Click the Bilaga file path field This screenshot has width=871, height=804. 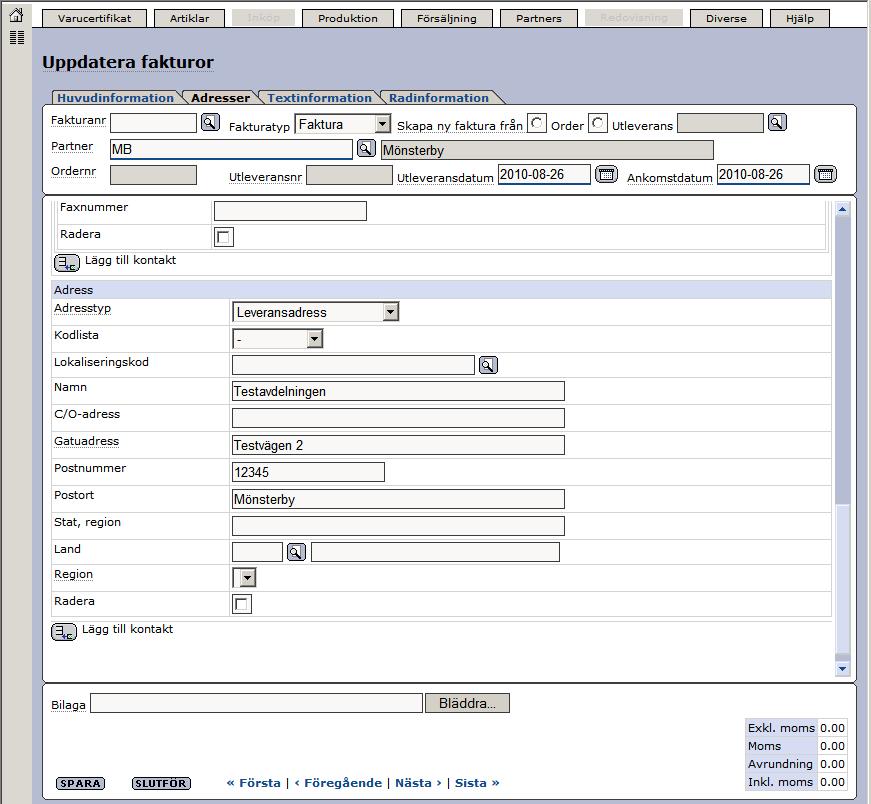[256, 703]
